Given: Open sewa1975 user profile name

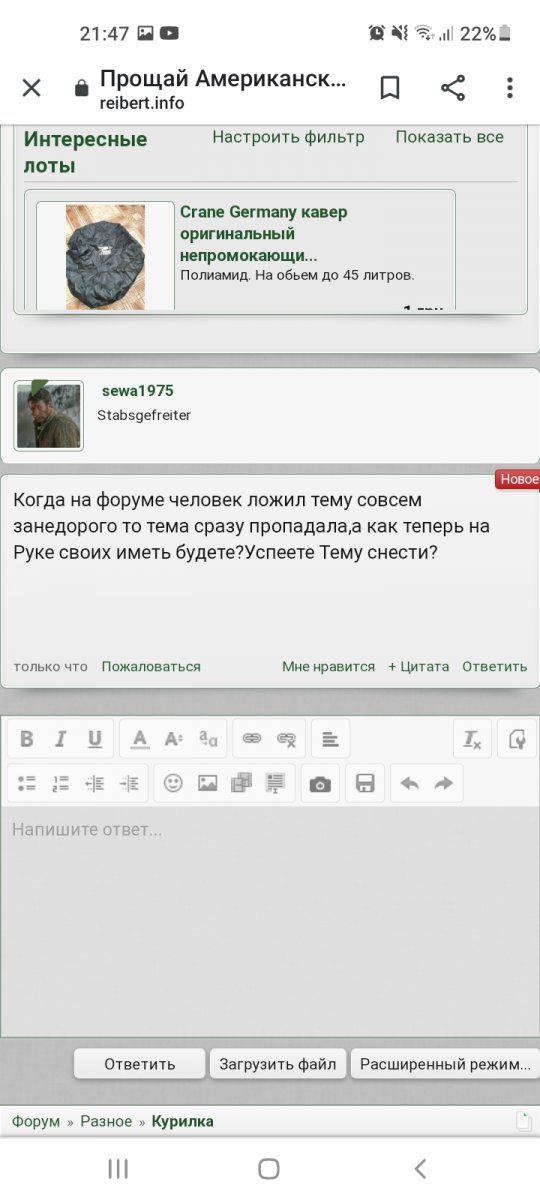Looking at the screenshot, I should pyautogui.click(x=137, y=391).
